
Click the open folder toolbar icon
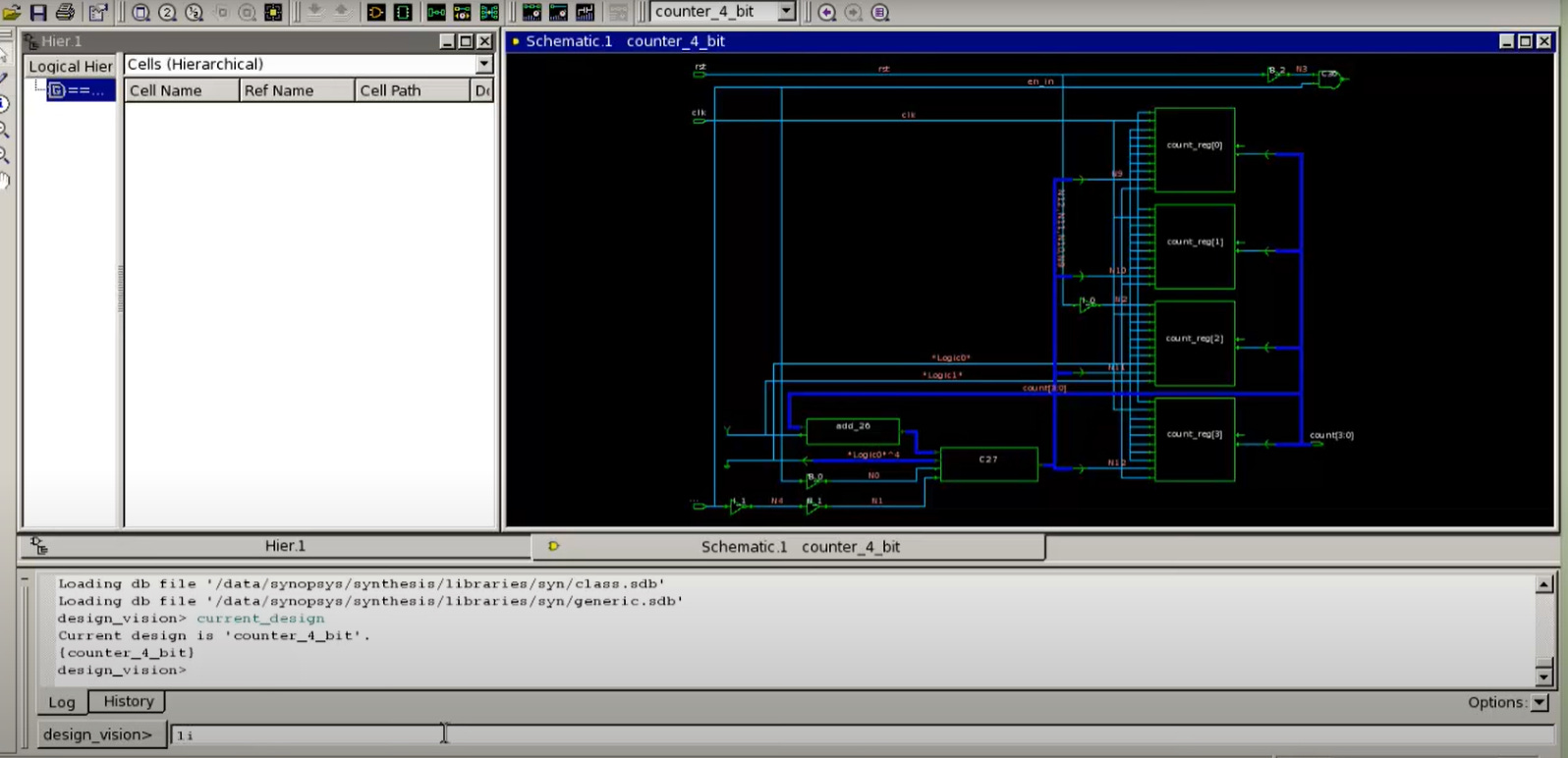(12, 12)
